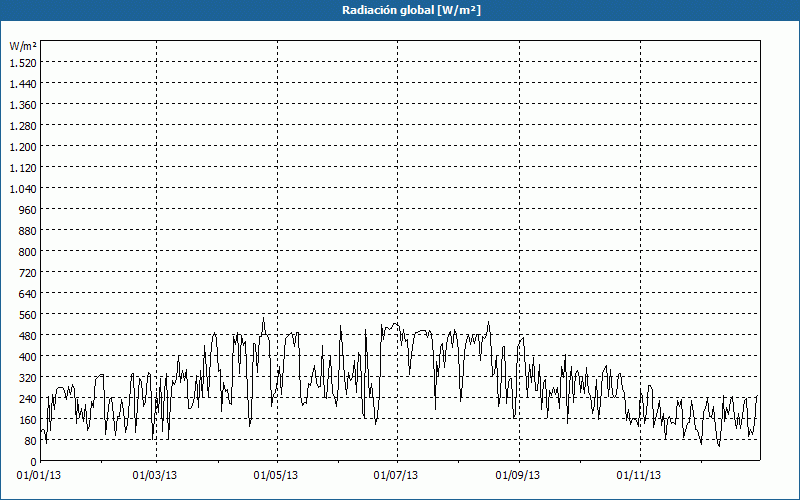Viewport: 800px width, 500px height.
Task: Click the 560 y-axis value
Action: [x=28, y=315]
